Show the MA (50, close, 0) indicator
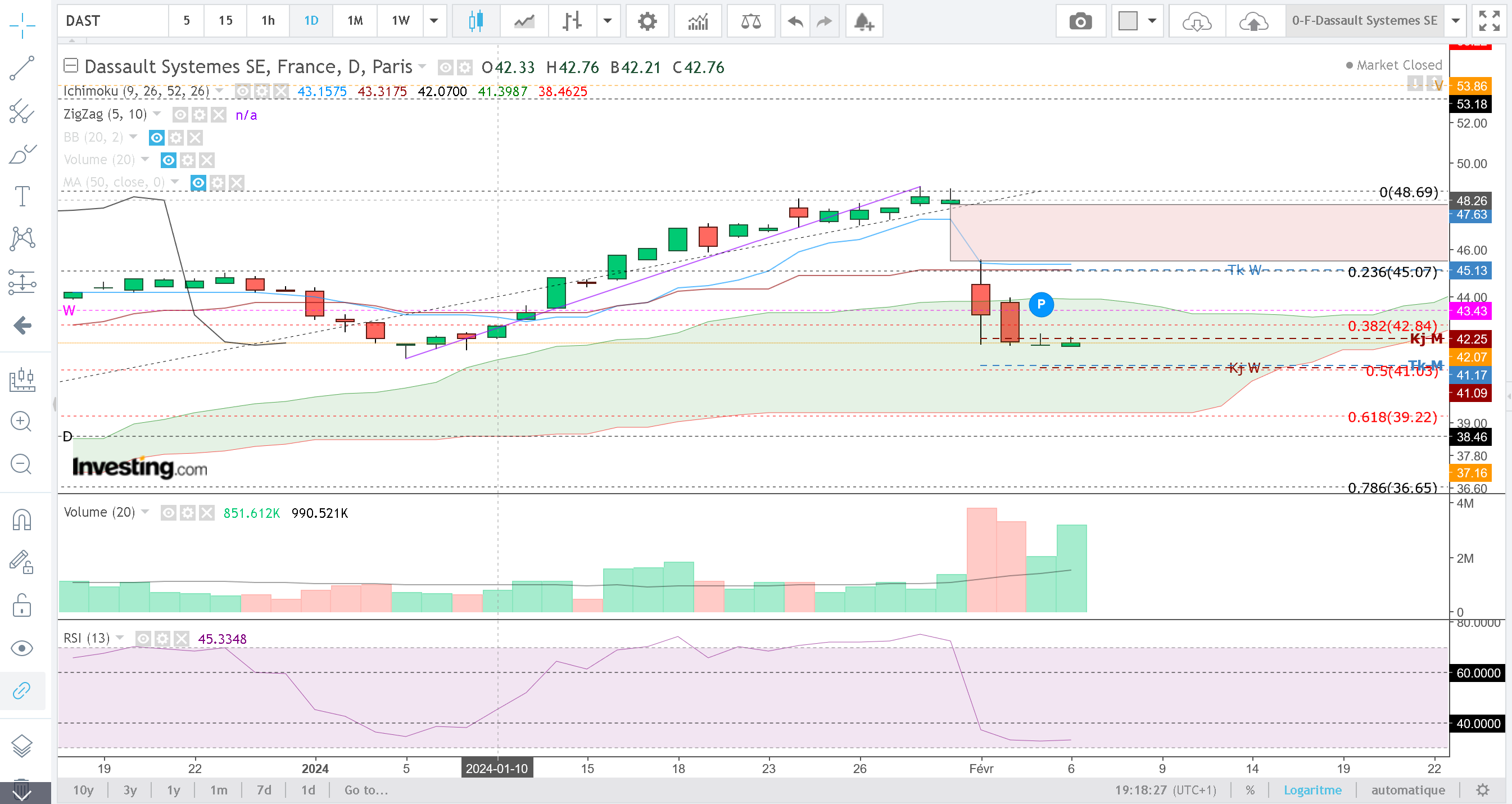 coord(198,183)
